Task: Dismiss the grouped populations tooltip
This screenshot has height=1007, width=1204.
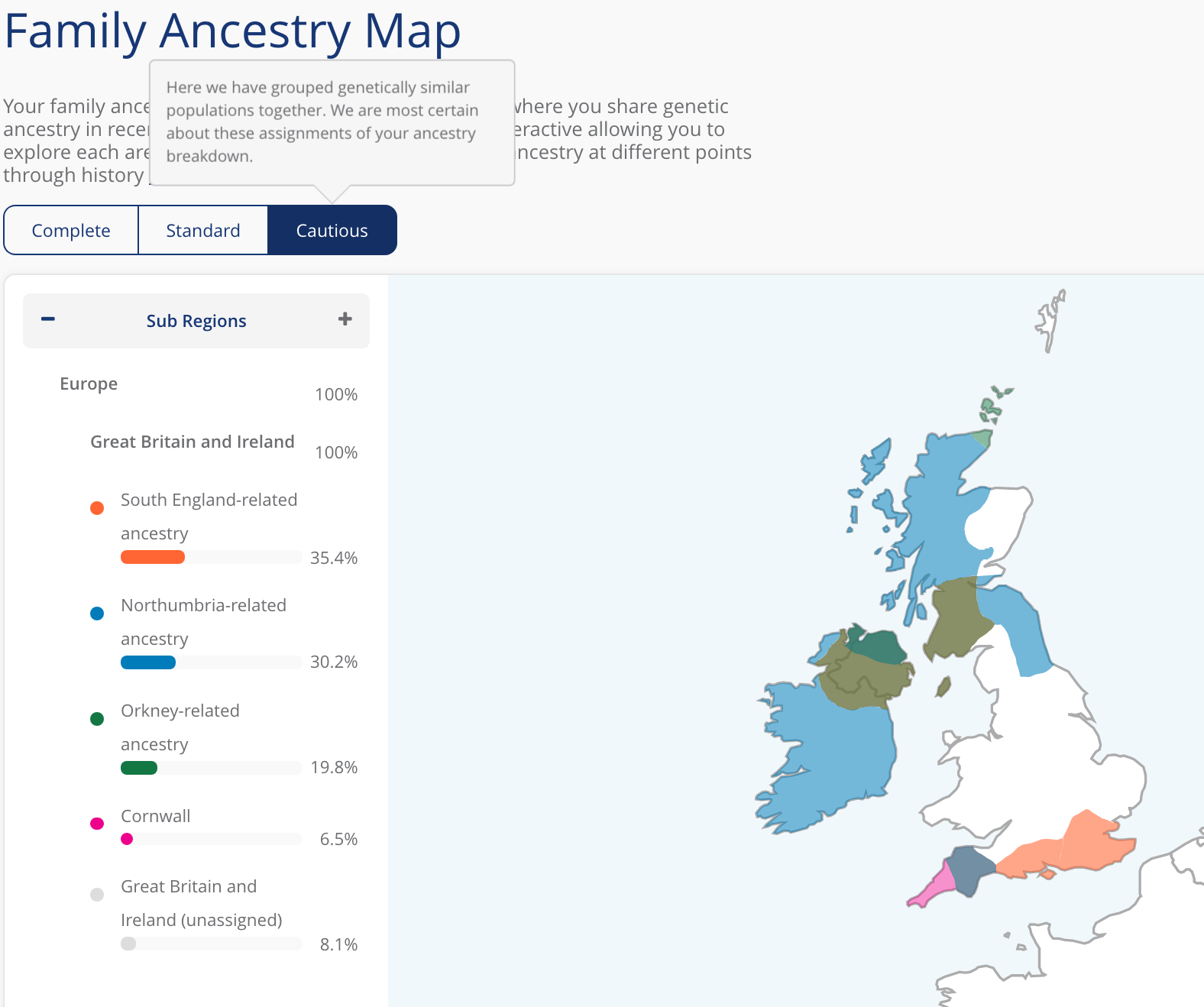Action: tap(332, 122)
